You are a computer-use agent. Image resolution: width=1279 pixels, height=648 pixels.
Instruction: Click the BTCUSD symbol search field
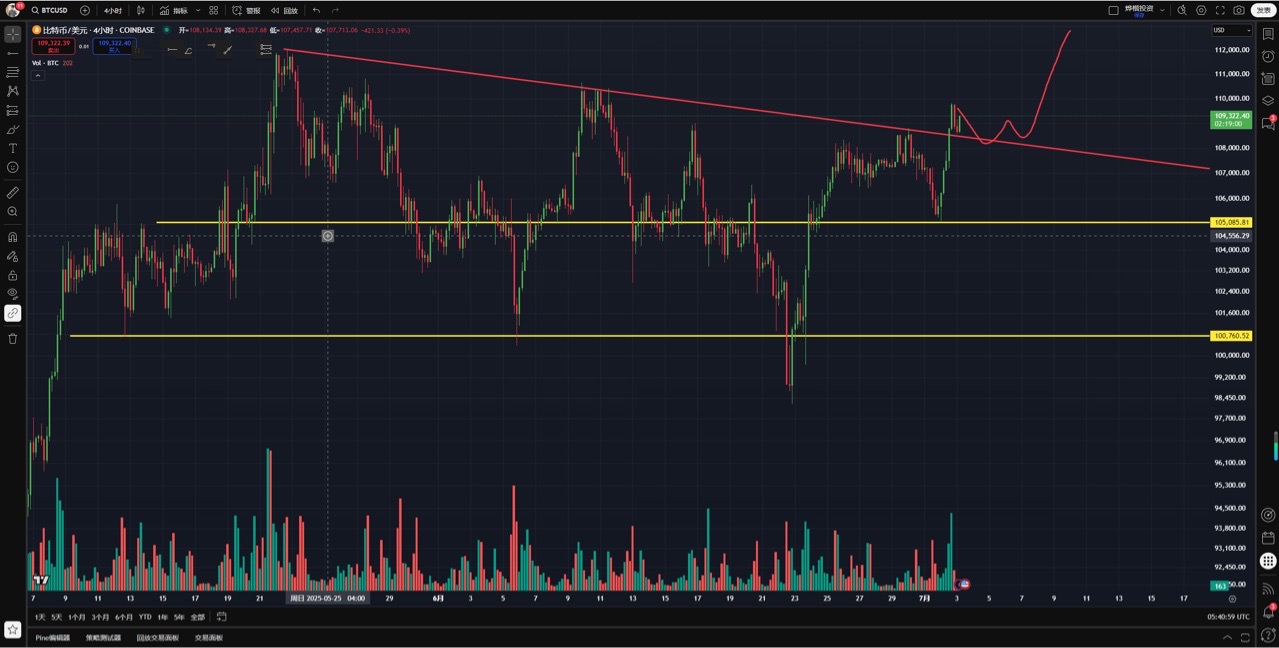pos(54,10)
